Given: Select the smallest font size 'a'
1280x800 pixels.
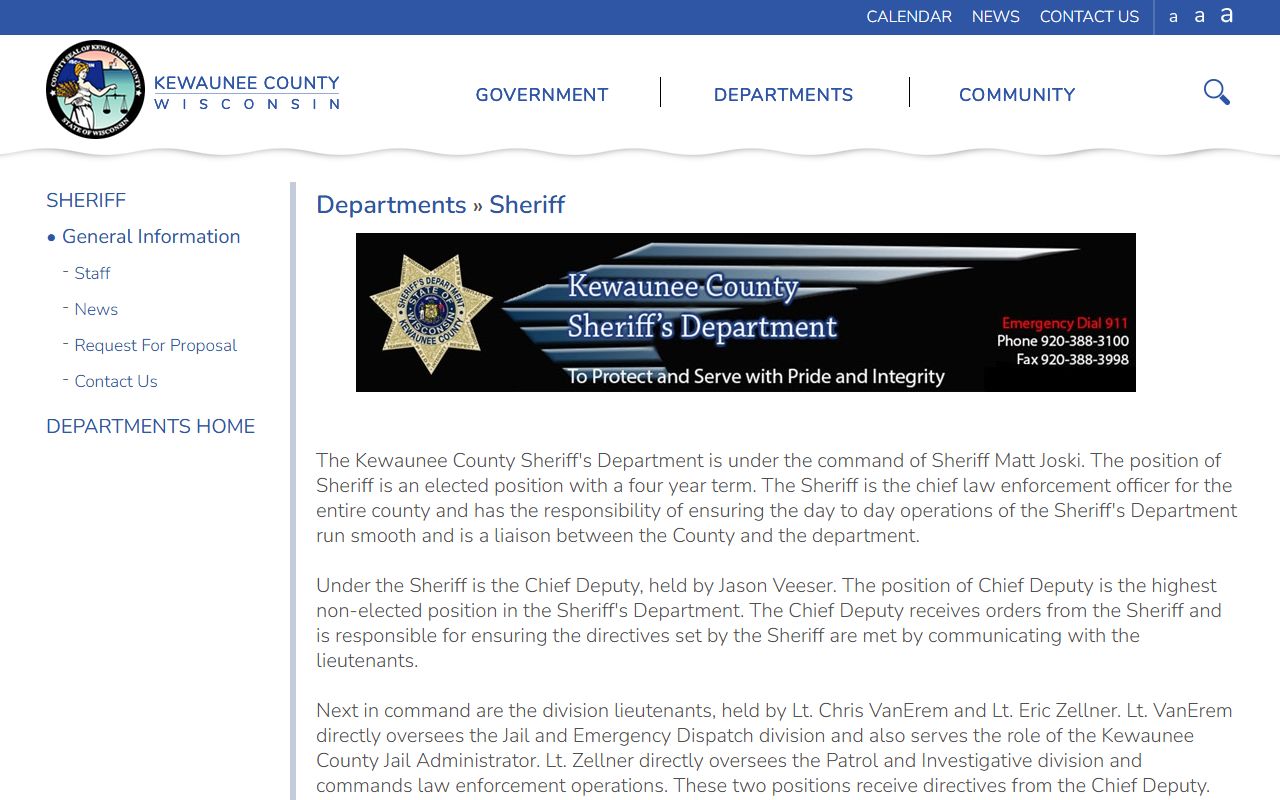Looking at the screenshot, I should (x=1173, y=17).
